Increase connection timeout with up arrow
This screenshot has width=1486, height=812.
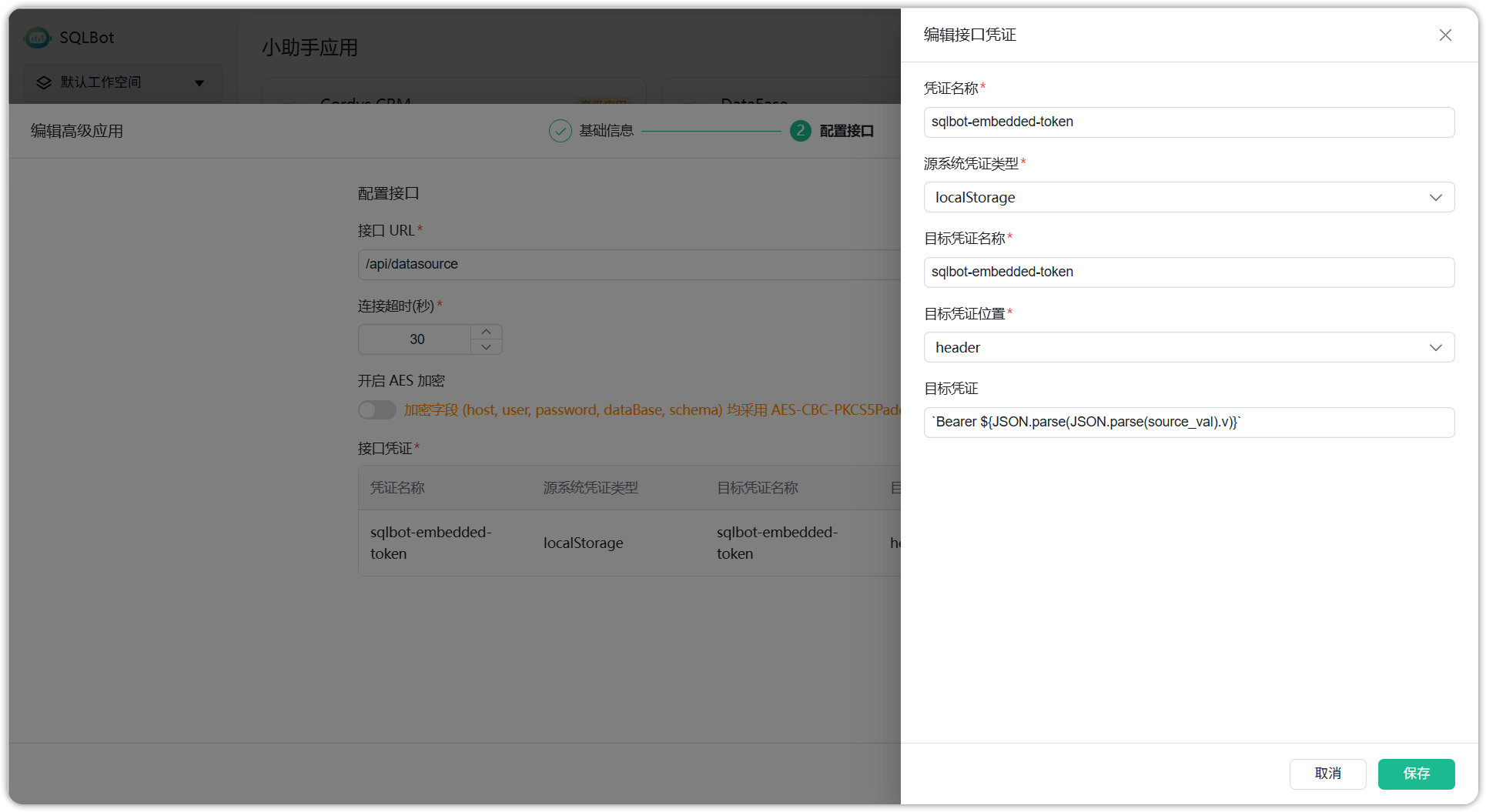point(486,332)
